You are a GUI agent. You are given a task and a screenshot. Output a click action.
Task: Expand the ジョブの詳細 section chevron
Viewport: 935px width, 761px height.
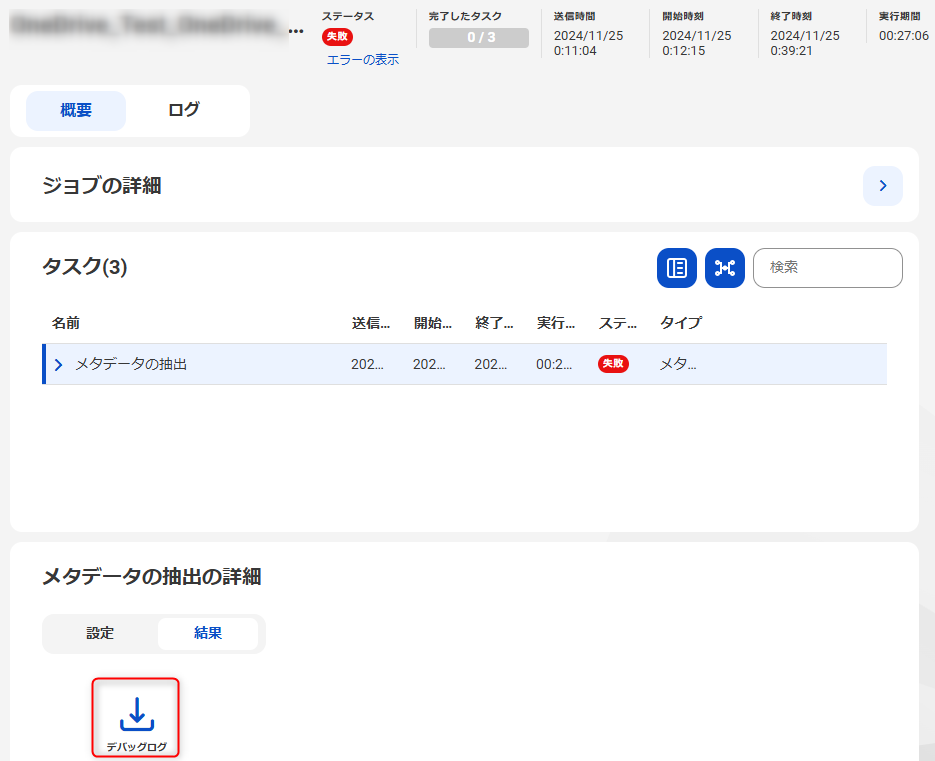coord(883,185)
